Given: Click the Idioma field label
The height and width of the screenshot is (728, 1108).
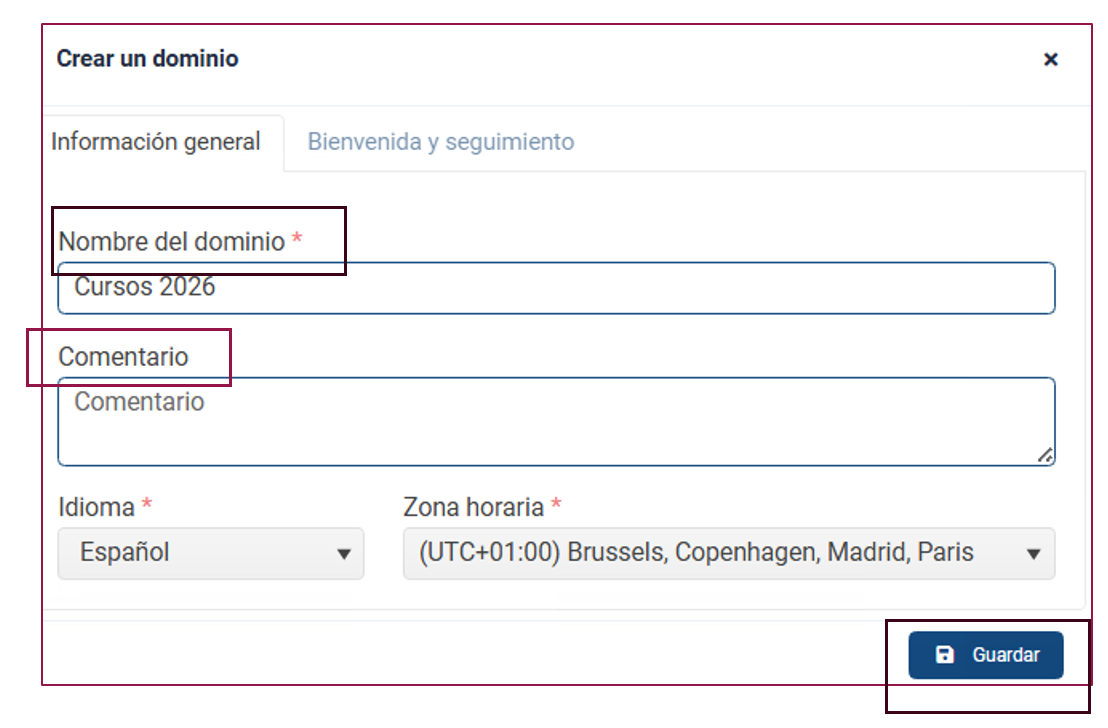Looking at the screenshot, I should tap(96, 507).
